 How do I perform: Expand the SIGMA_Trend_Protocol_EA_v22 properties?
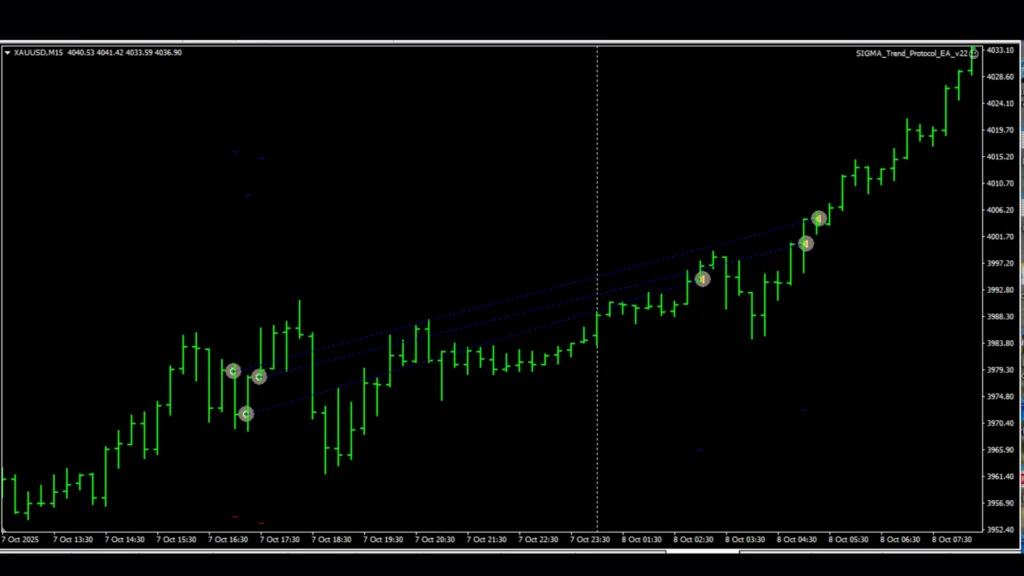[x=910, y=51]
